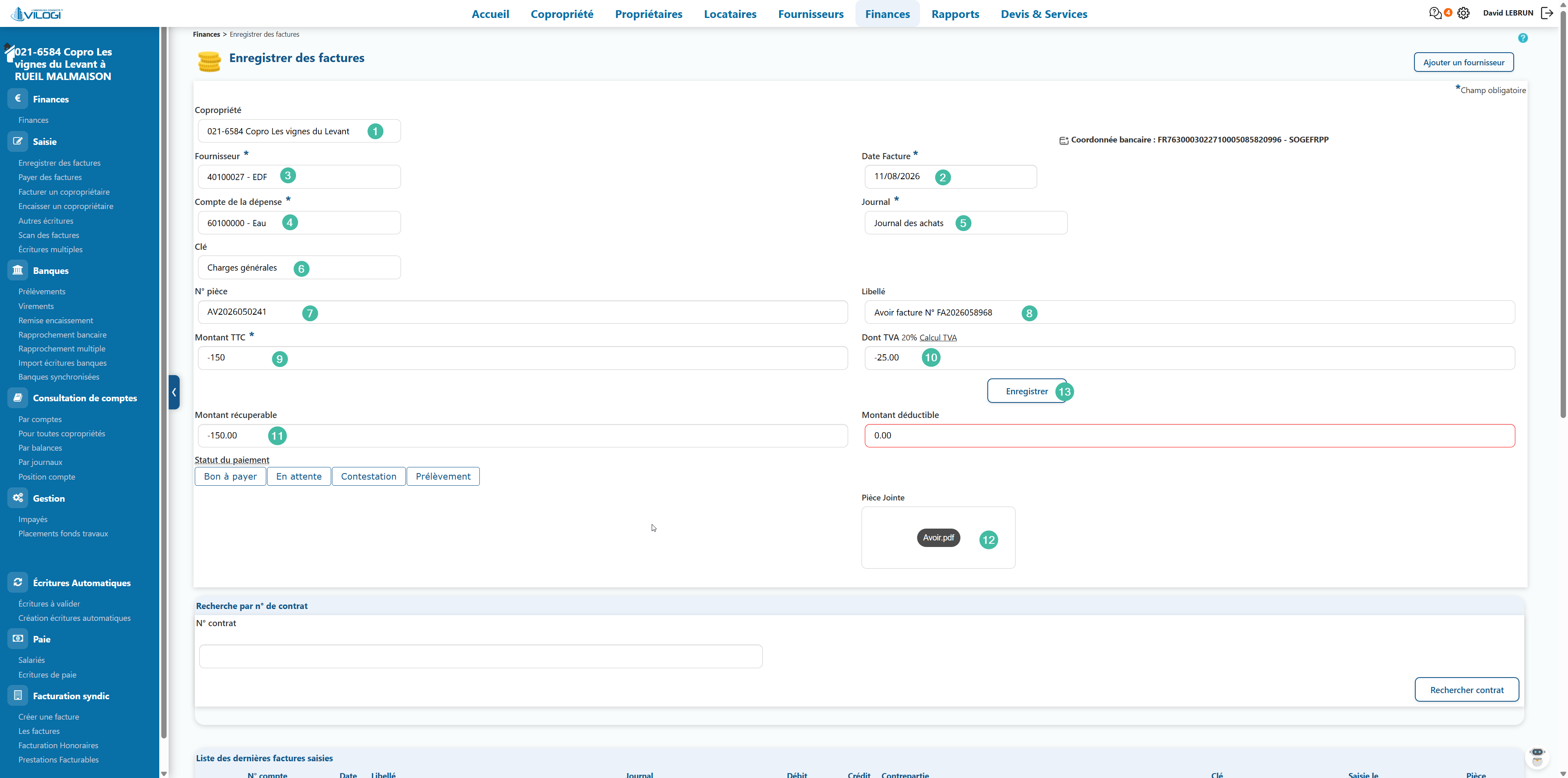Select Bon à payer payment status
The width and height of the screenshot is (1568, 778).
pos(230,476)
